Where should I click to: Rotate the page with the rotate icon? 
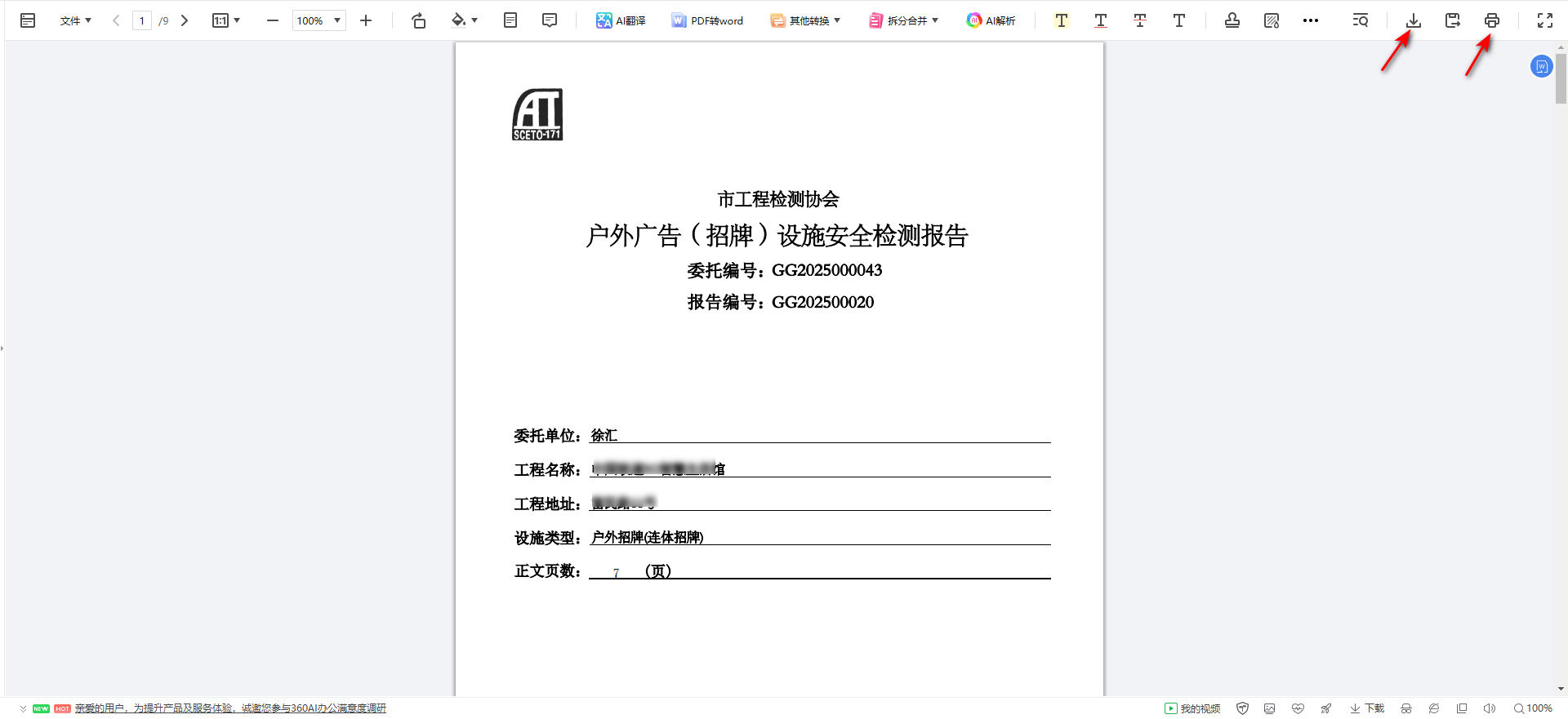click(418, 20)
